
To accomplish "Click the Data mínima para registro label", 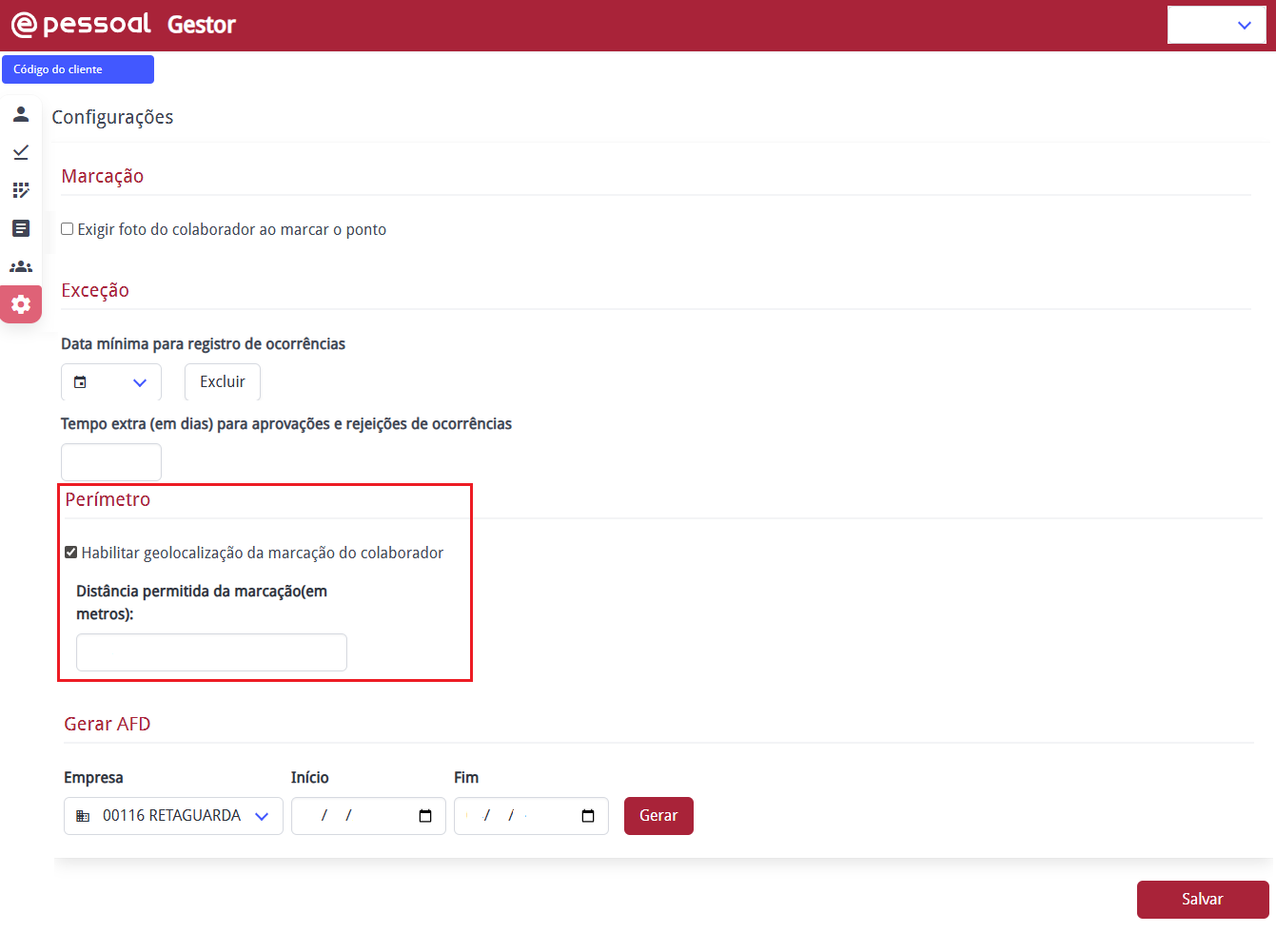I will [x=204, y=343].
